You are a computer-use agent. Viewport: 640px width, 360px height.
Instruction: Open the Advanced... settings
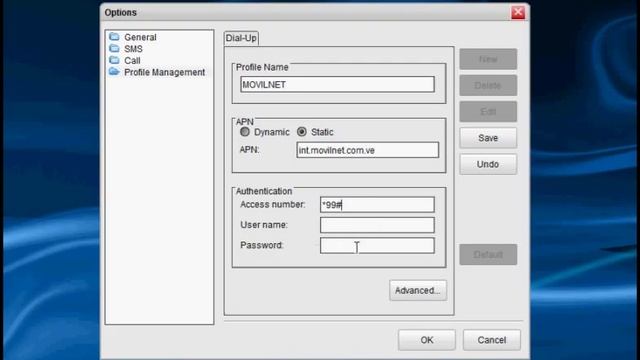coord(418,290)
